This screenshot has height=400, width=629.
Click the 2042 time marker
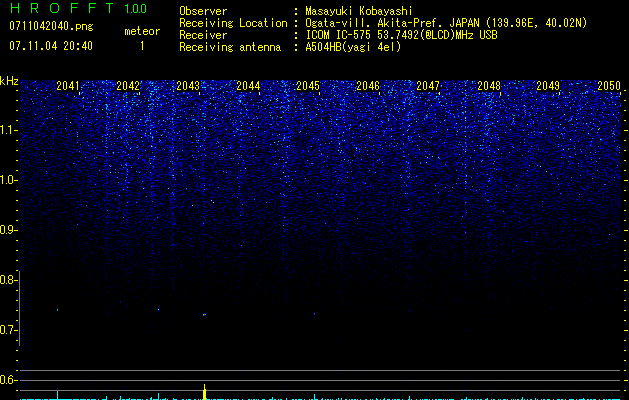pos(128,85)
